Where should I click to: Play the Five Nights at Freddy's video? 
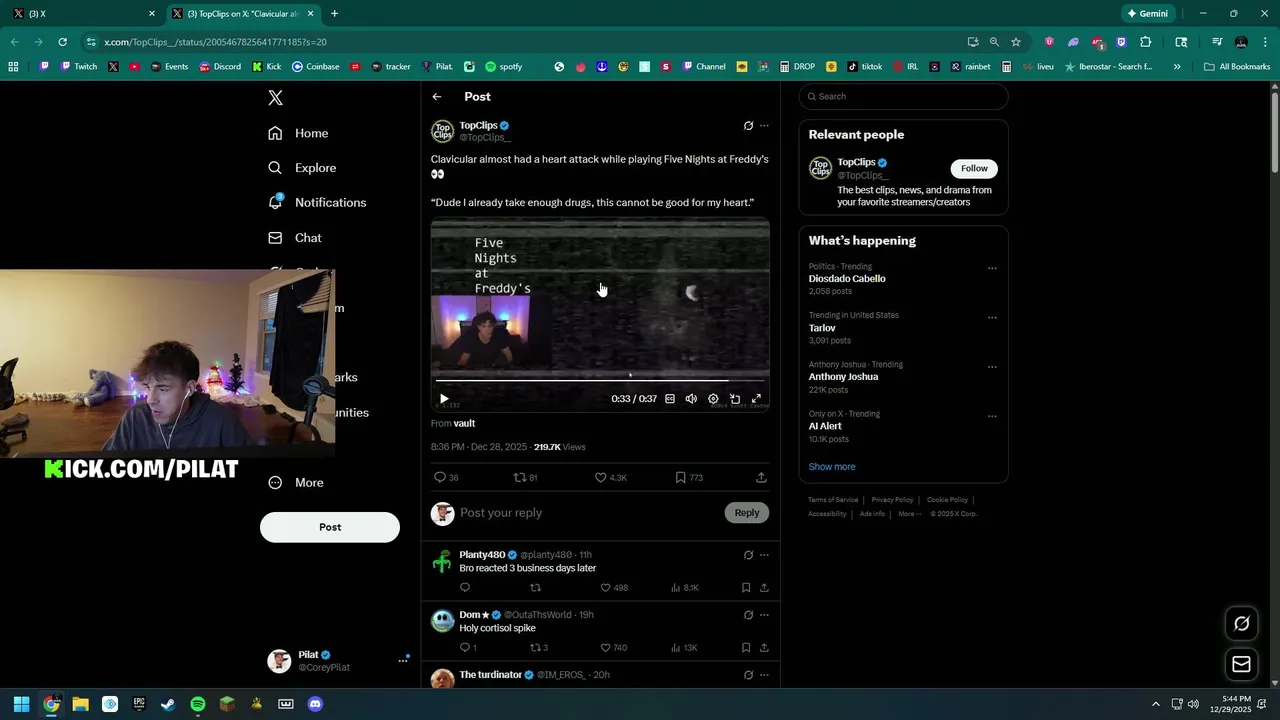[444, 399]
